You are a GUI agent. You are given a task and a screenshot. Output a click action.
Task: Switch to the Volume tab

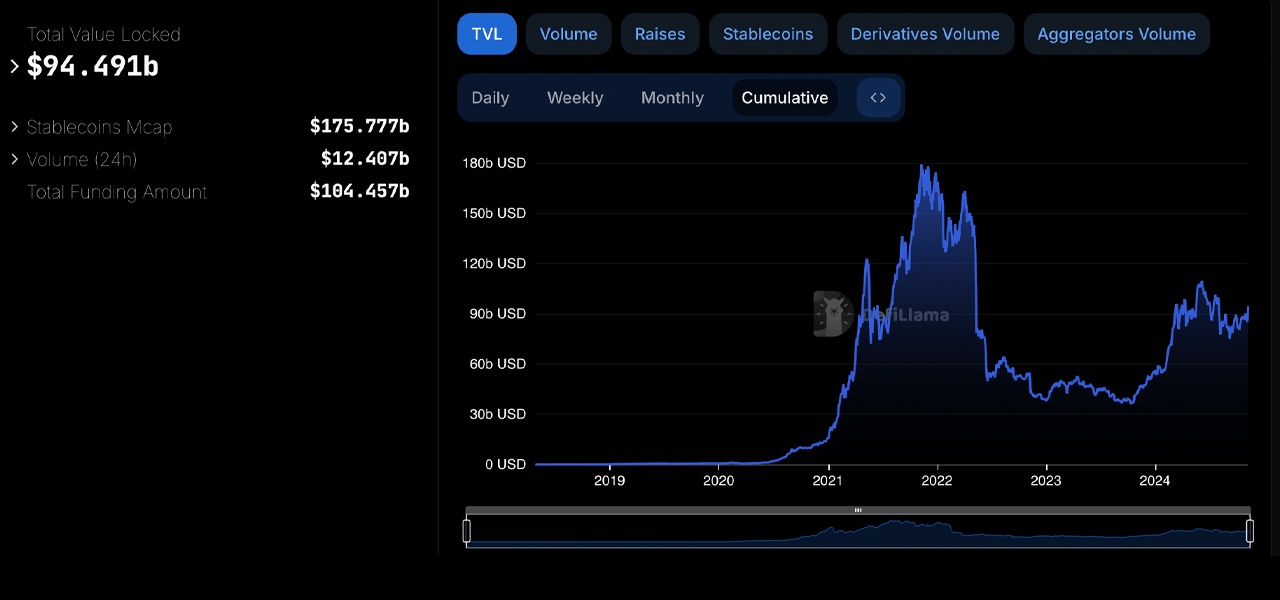tap(568, 33)
